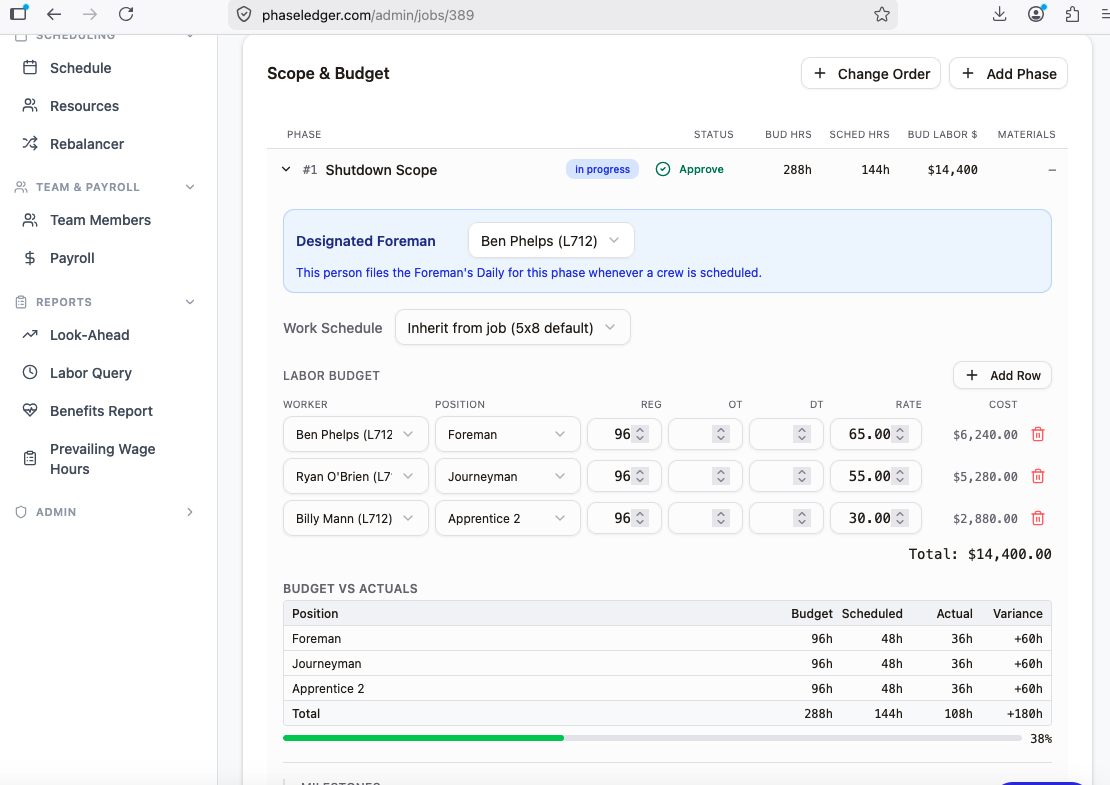1110x785 pixels.
Task: Open the Ryan O'Brien worker dropdown
Action: pyautogui.click(x=355, y=476)
